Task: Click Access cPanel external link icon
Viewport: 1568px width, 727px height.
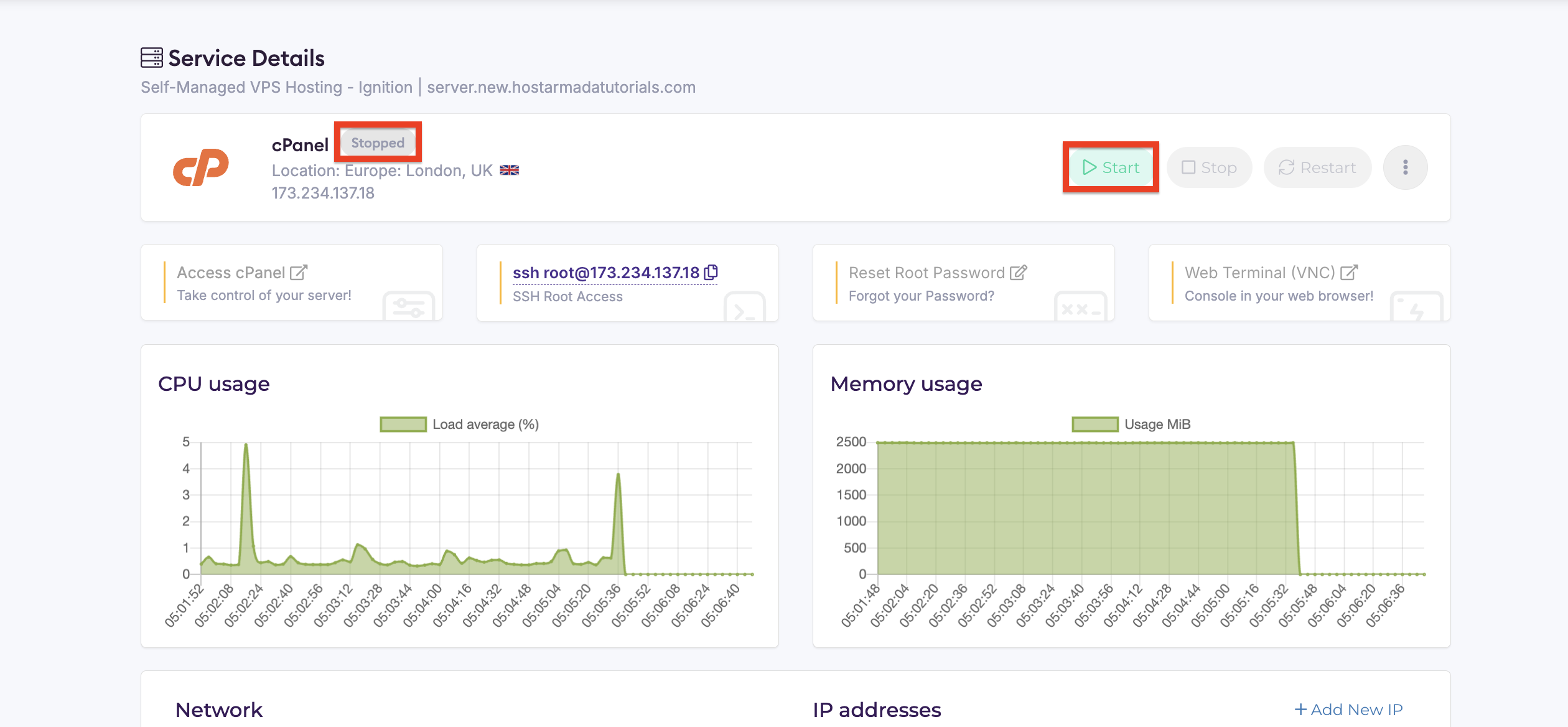Action: (x=299, y=273)
